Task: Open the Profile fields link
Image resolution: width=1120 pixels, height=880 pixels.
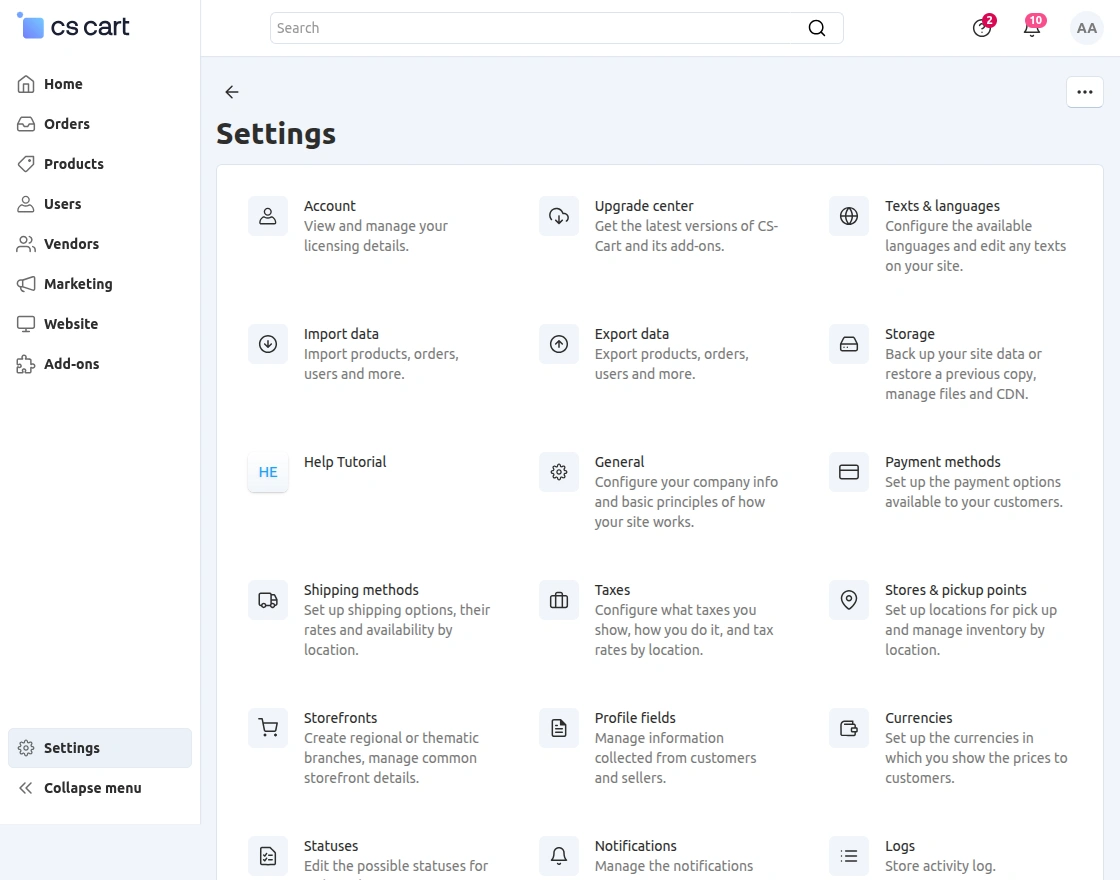Action: [635, 718]
